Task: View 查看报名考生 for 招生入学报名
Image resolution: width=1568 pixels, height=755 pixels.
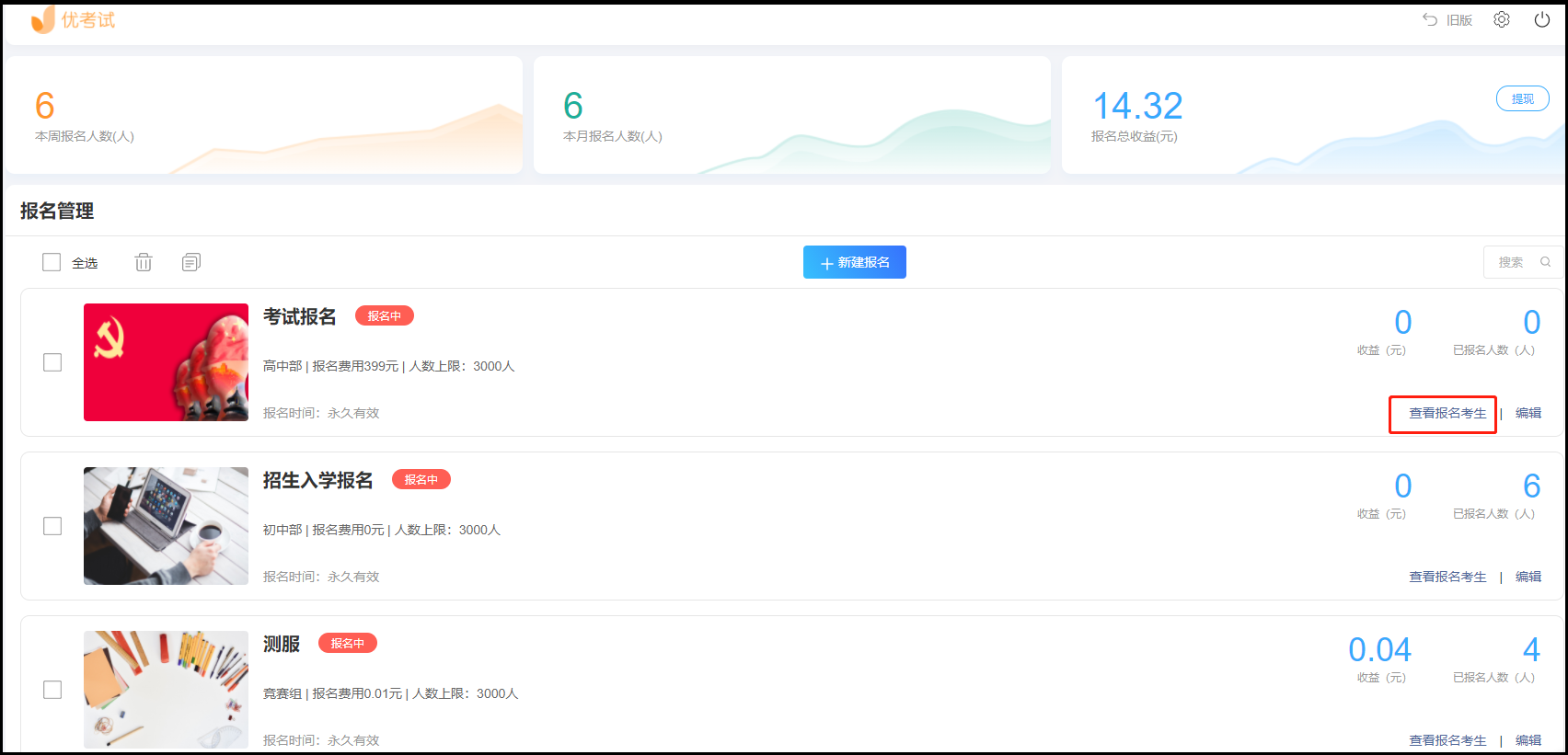Action: (1447, 577)
